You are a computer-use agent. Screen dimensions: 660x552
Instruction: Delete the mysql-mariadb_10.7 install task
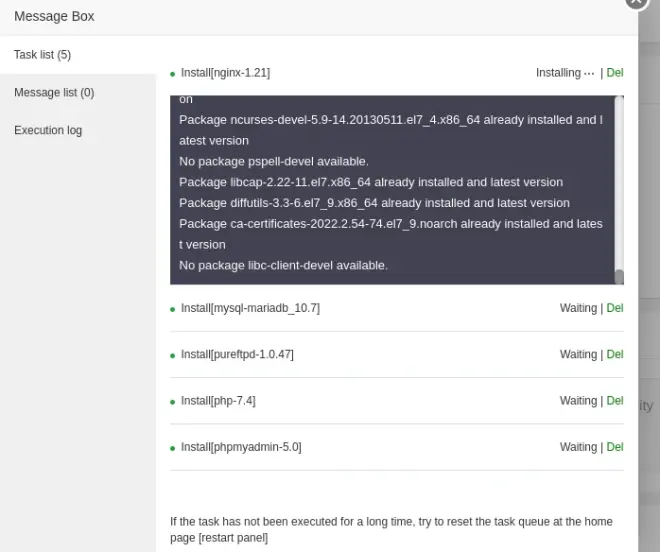[615, 308]
